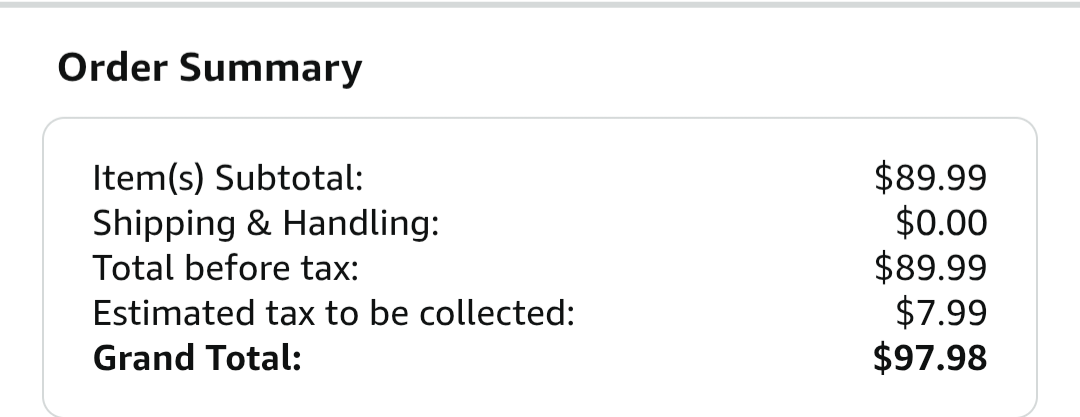Click the word Handling in second row
Image resolution: width=1080 pixels, height=417 pixels.
point(361,223)
